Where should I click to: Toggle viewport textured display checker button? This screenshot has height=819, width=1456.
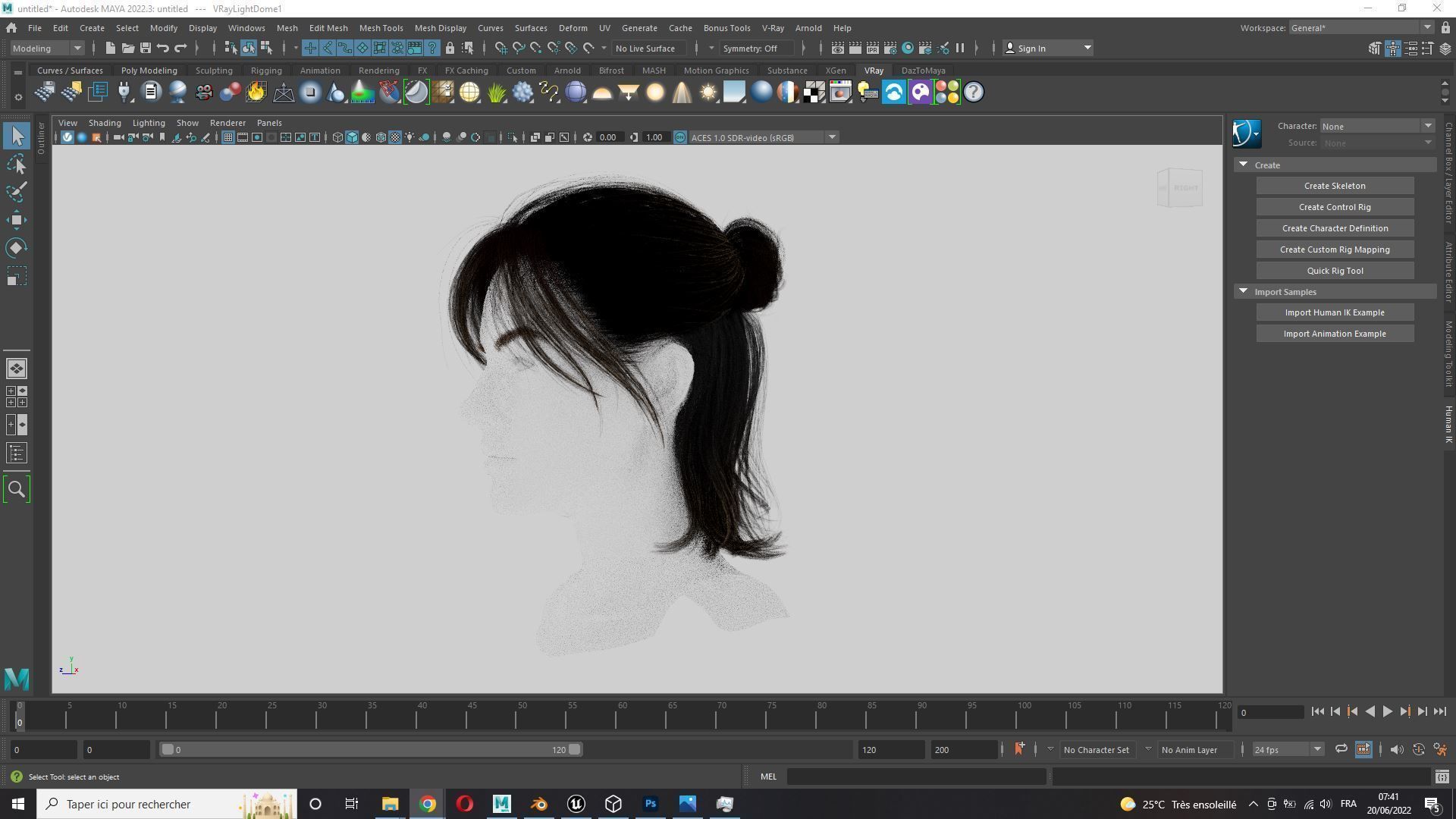(395, 137)
